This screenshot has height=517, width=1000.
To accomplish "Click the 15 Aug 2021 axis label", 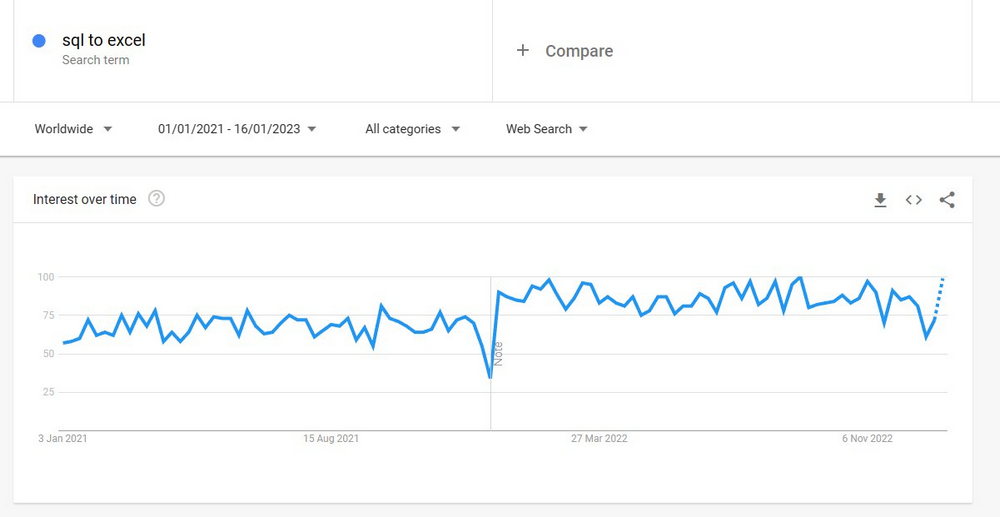I will 331,438.
